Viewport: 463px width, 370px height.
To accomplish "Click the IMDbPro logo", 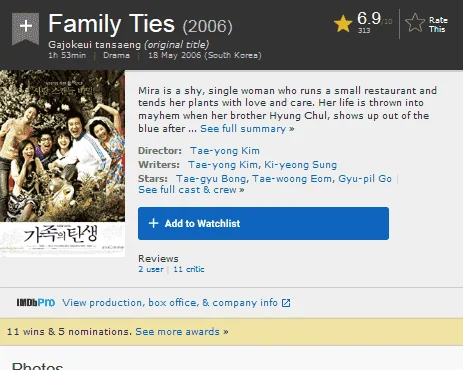I will click(x=36, y=302).
